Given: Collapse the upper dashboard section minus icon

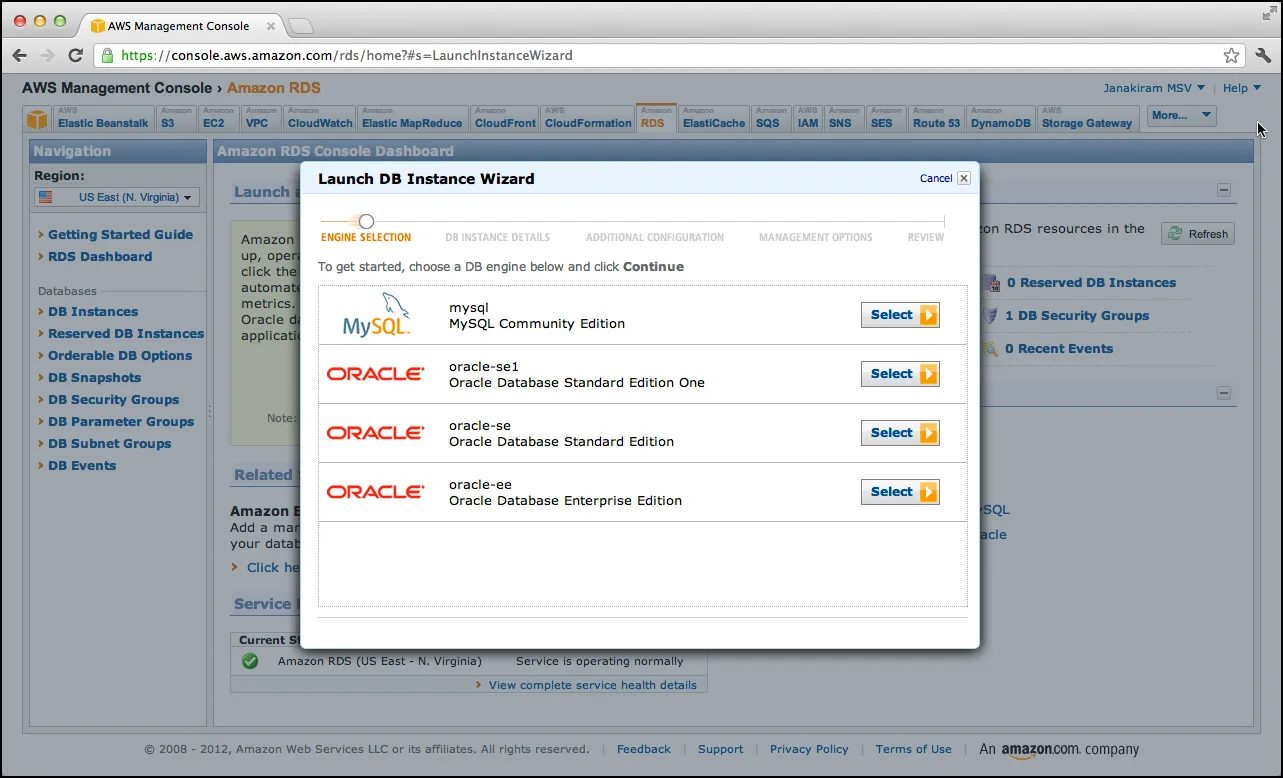Looking at the screenshot, I should [1224, 190].
